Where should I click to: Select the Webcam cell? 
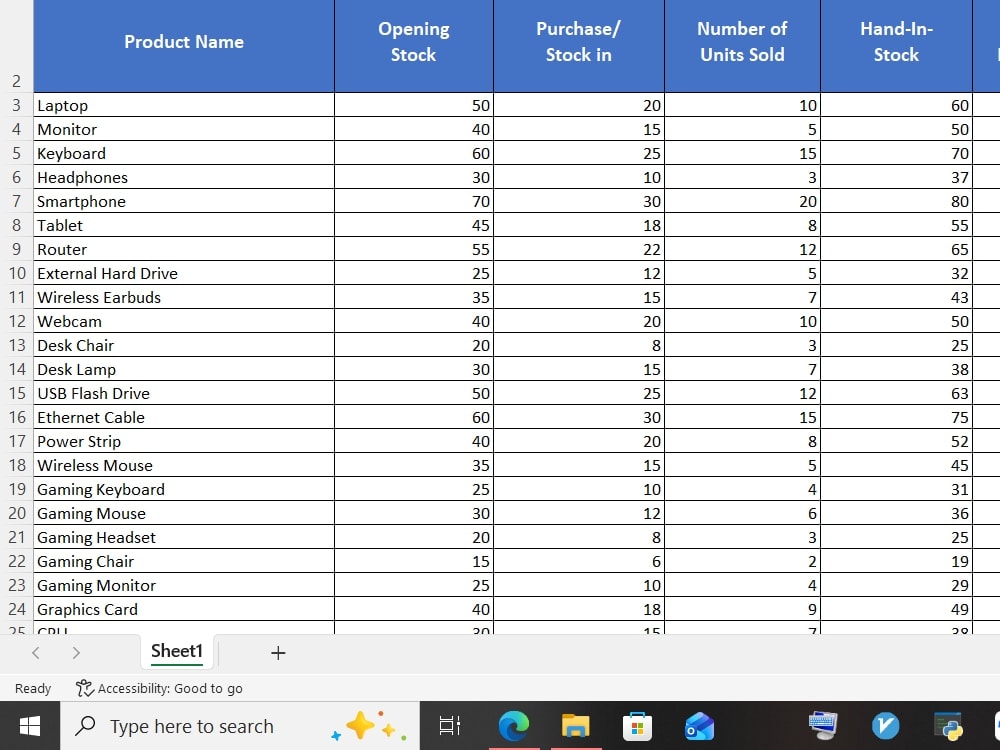tap(184, 321)
